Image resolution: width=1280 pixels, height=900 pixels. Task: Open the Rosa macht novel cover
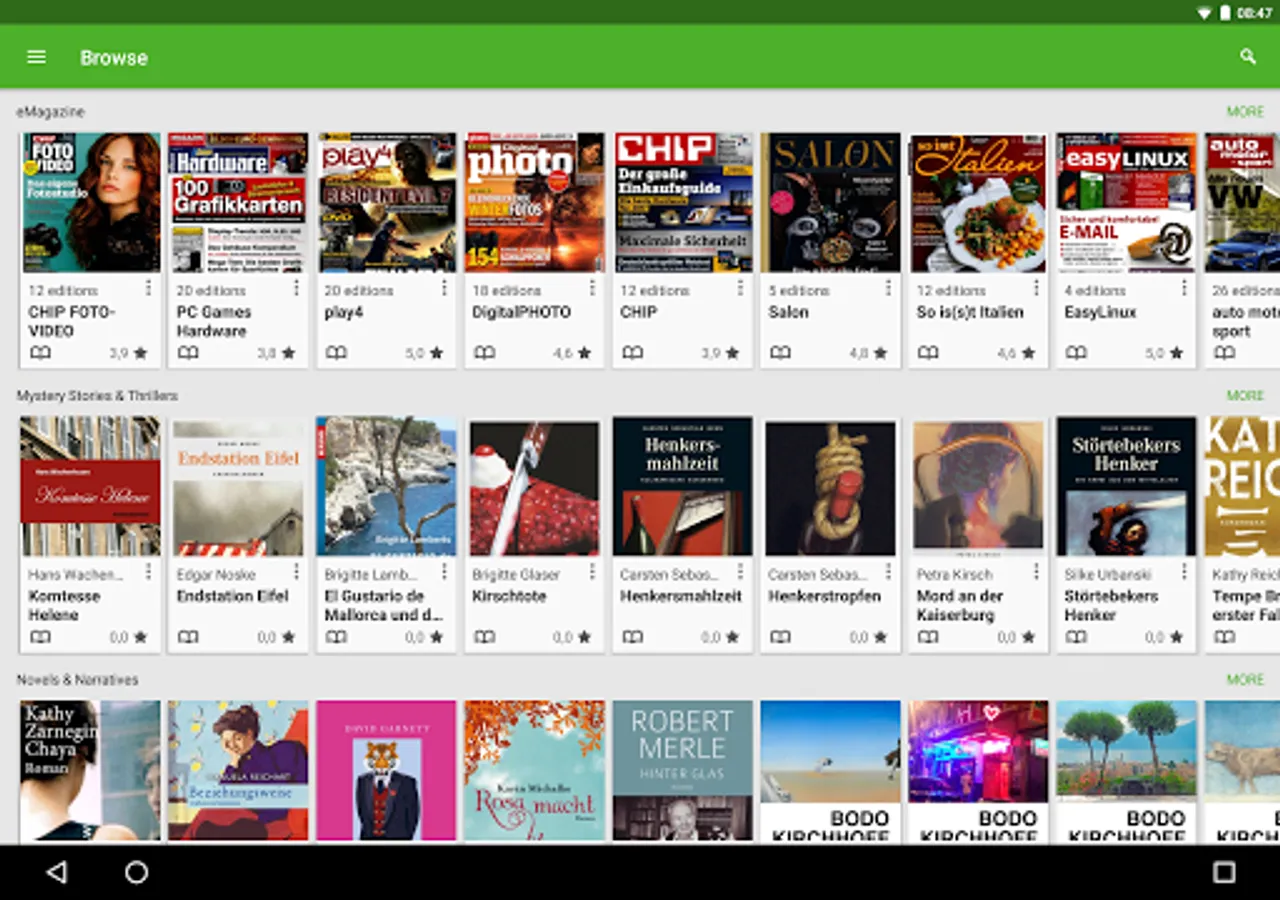[534, 770]
